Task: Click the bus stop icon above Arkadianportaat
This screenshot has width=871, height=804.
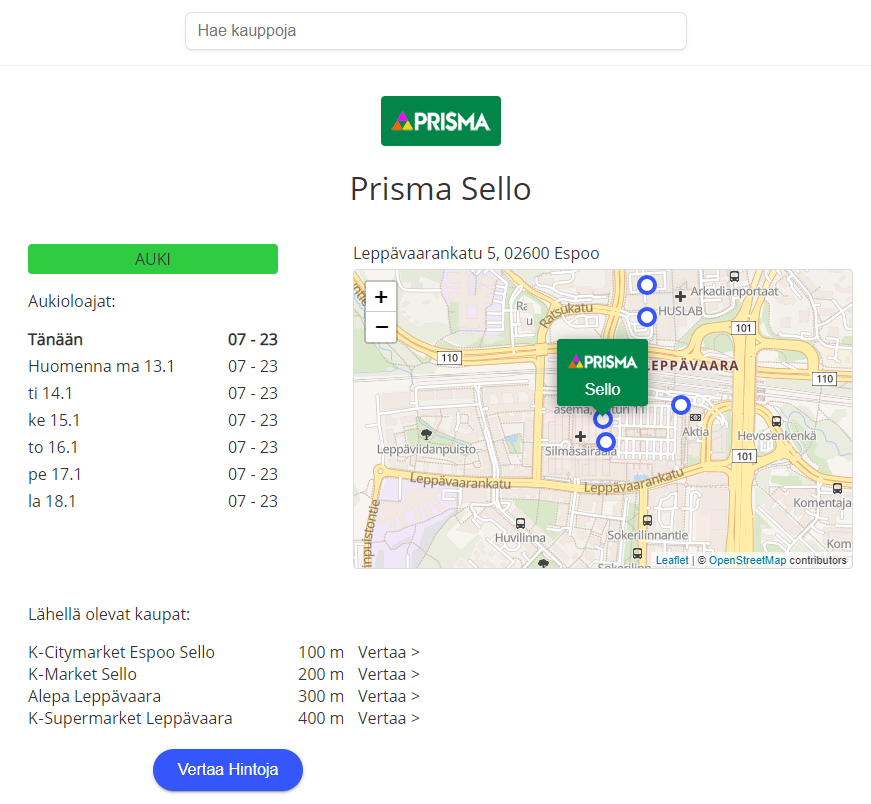Action: [x=734, y=276]
